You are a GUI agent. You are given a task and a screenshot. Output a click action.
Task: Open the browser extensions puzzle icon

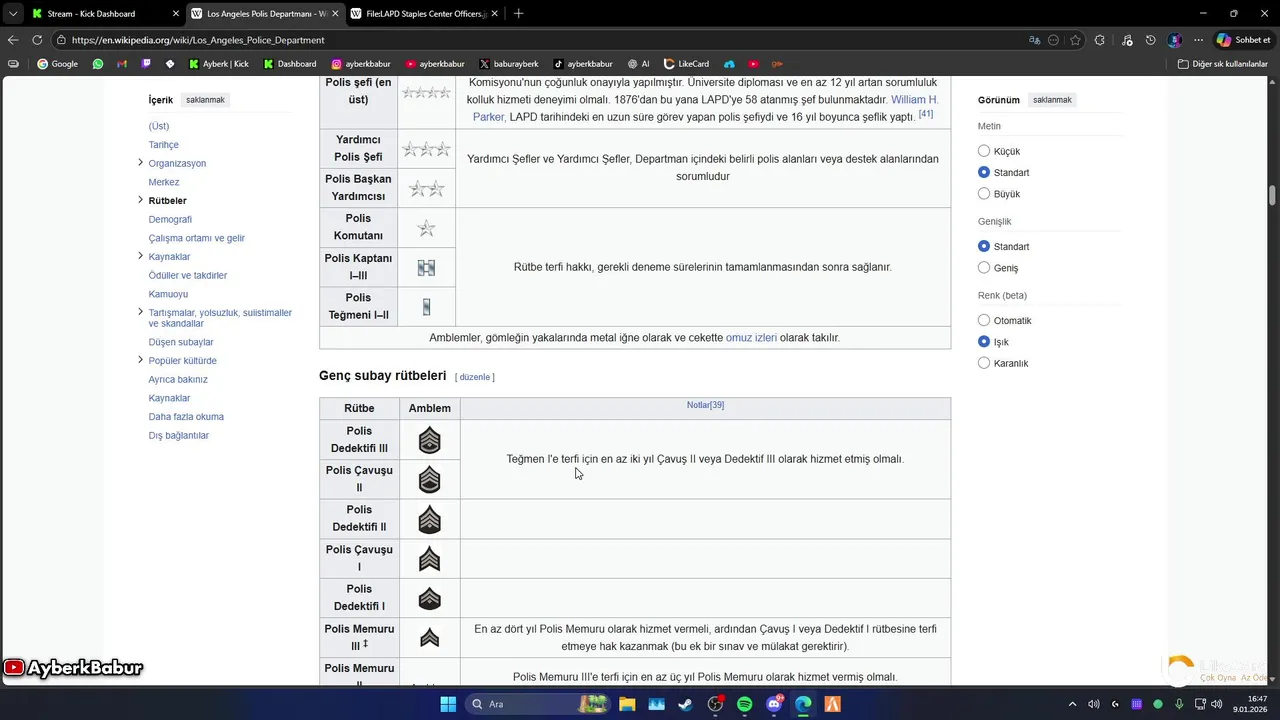point(1100,40)
